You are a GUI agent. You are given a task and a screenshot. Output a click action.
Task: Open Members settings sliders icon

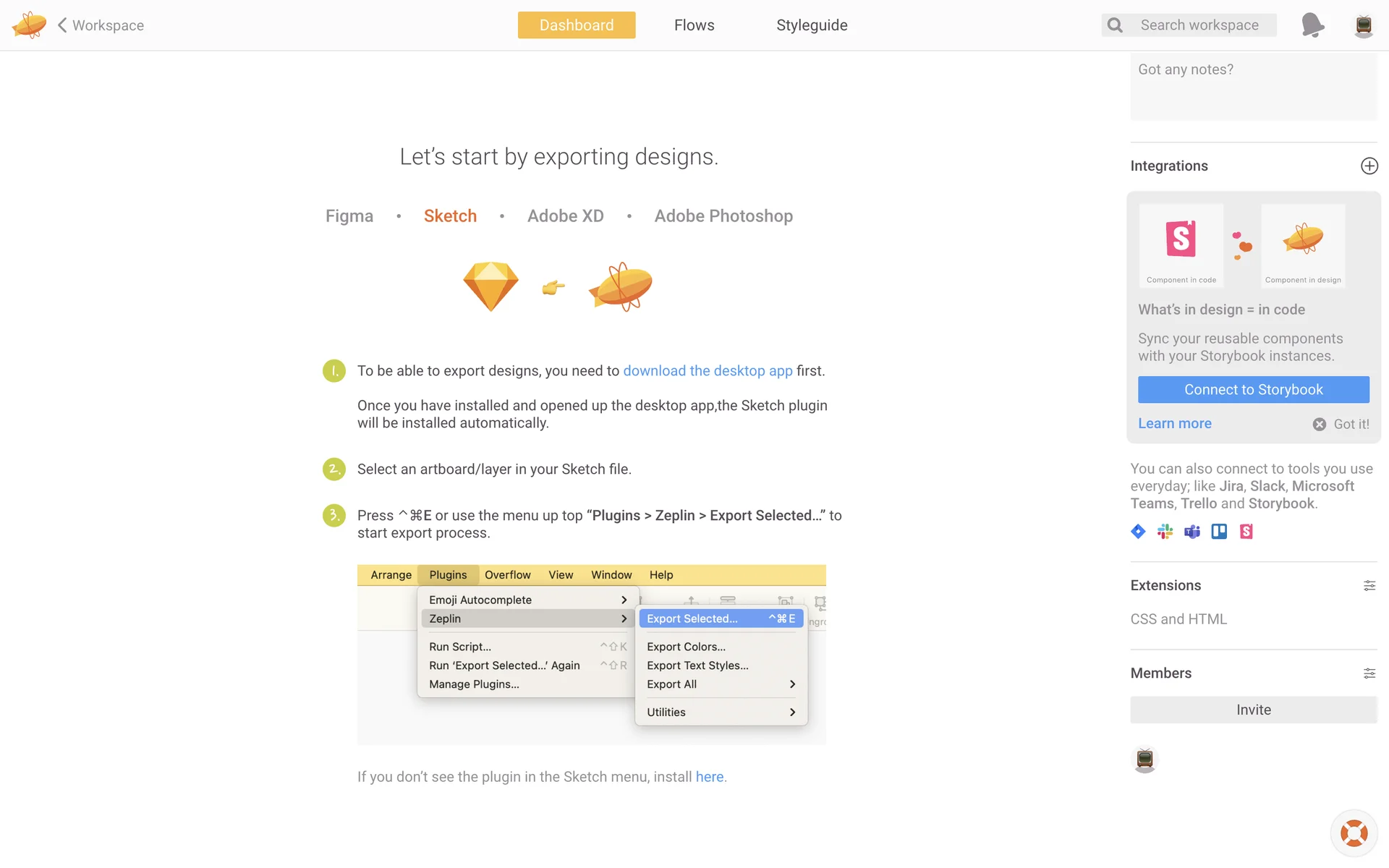[x=1369, y=673]
